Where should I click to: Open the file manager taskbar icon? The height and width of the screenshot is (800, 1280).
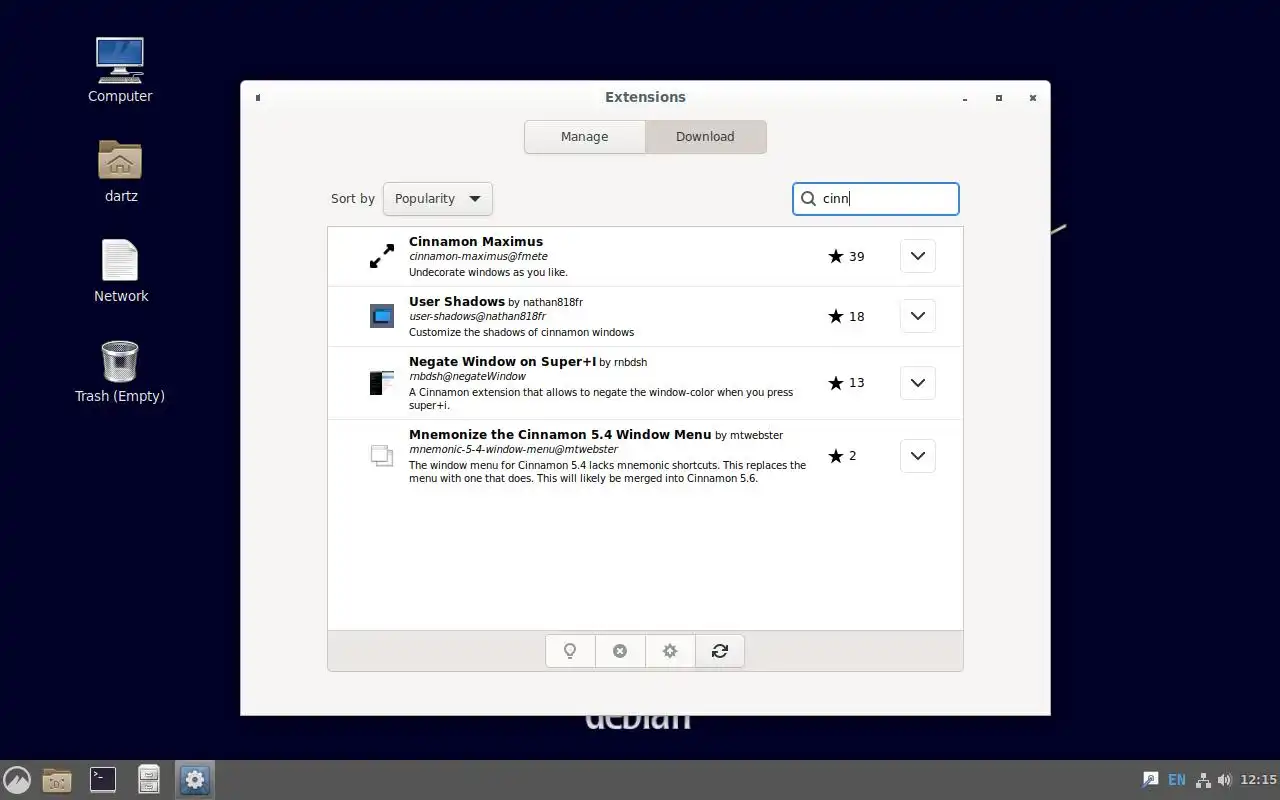(x=149, y=780)
